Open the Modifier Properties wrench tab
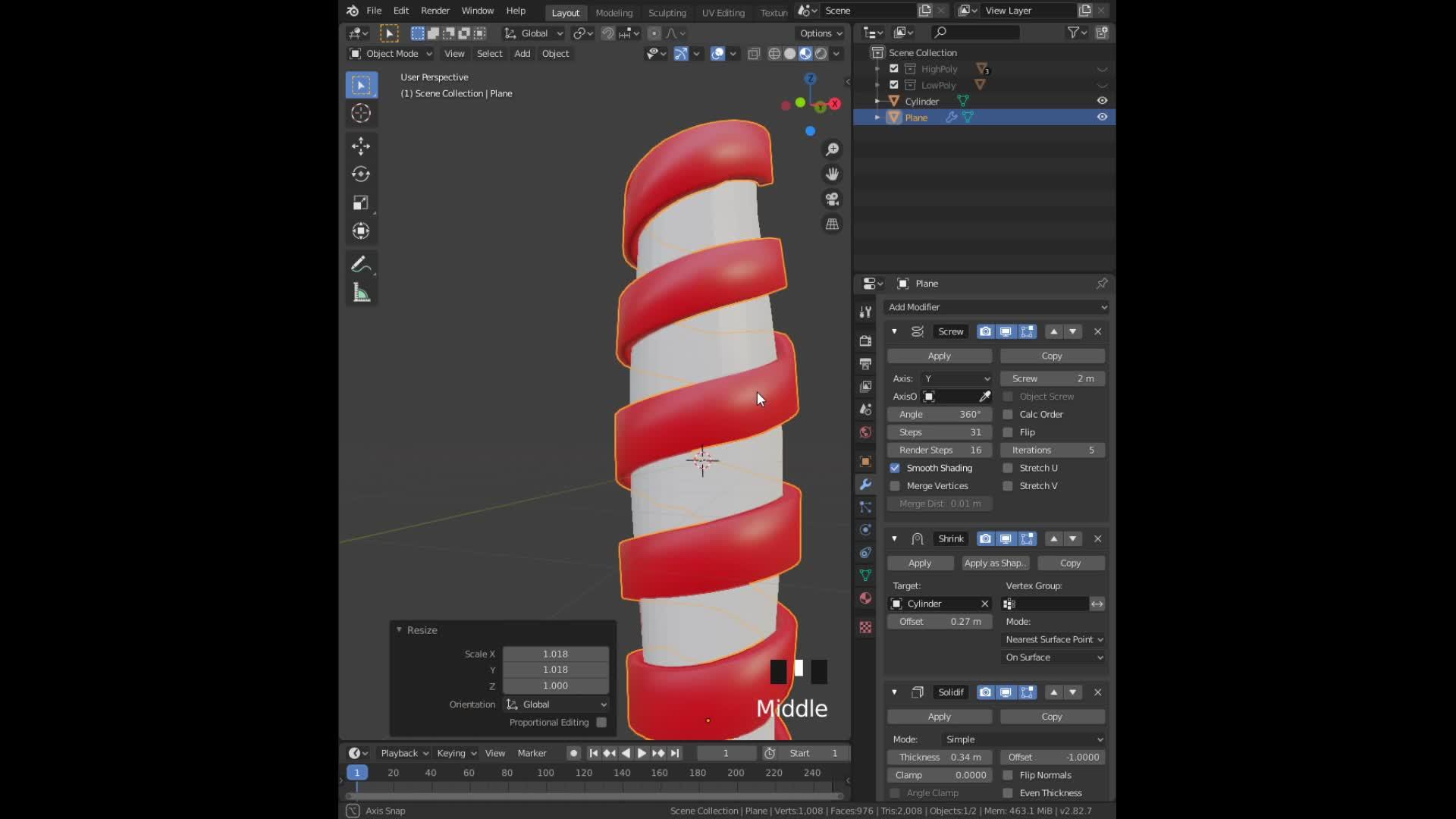Viewport: 1456px width, 819px height. tap(864, 484)
